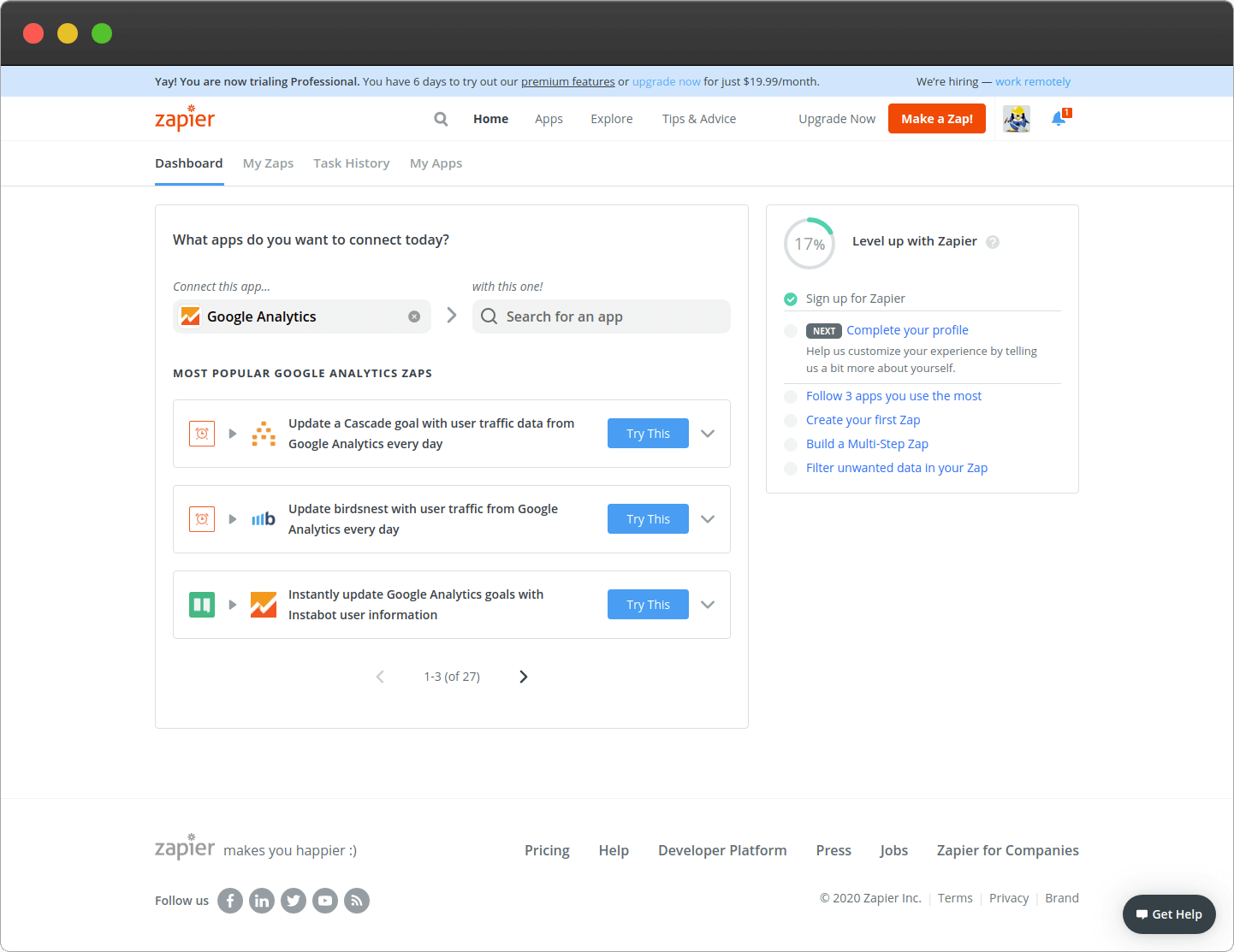
Task: Switch to the My Zaps tab
Action: (x=268, y=163)
